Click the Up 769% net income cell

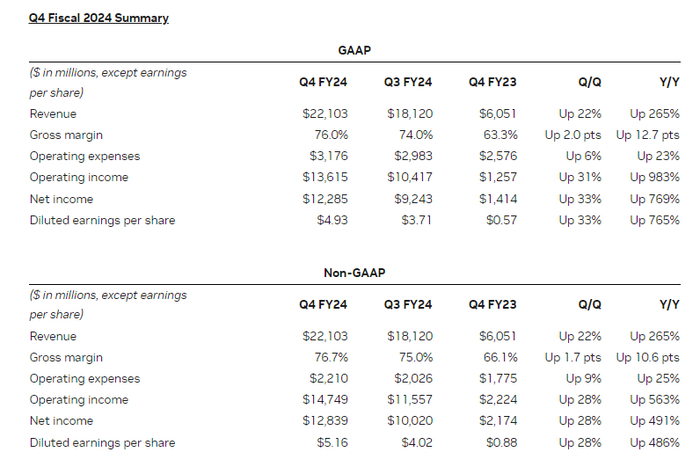655,198
